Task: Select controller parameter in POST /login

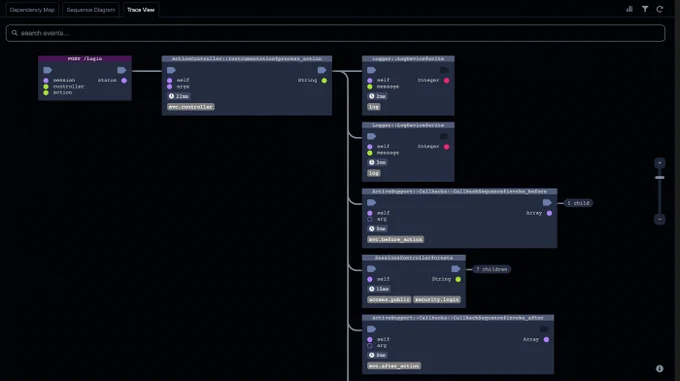Action: point(64,86)
